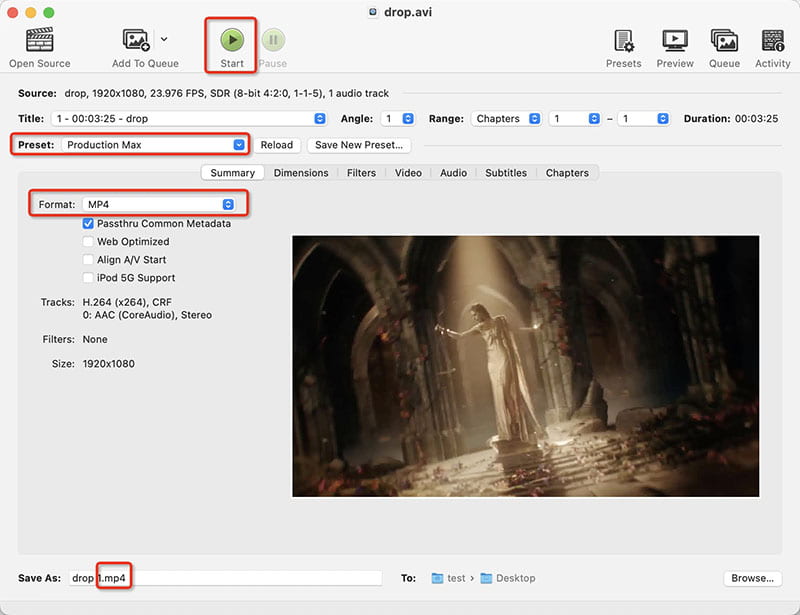Screen dimensions: 800x615
Task: Switch to the Chapters tab
Action: point(567,173)
